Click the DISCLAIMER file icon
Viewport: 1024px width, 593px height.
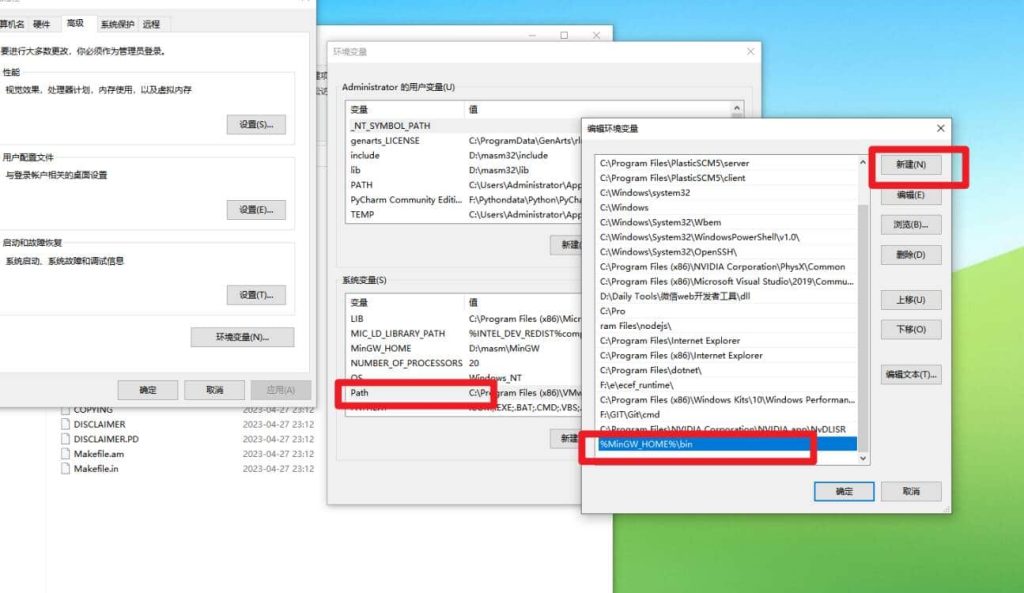point(66,424)
